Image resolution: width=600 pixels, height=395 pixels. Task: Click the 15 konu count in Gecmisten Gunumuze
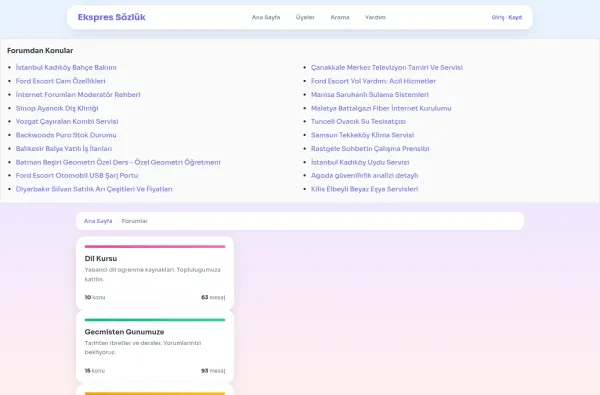[95, 371]
